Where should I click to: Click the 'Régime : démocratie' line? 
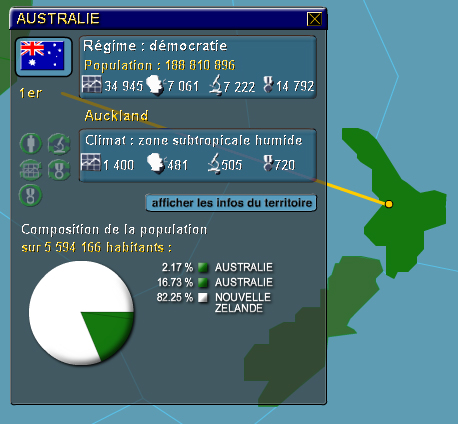(x=155, y=46)
